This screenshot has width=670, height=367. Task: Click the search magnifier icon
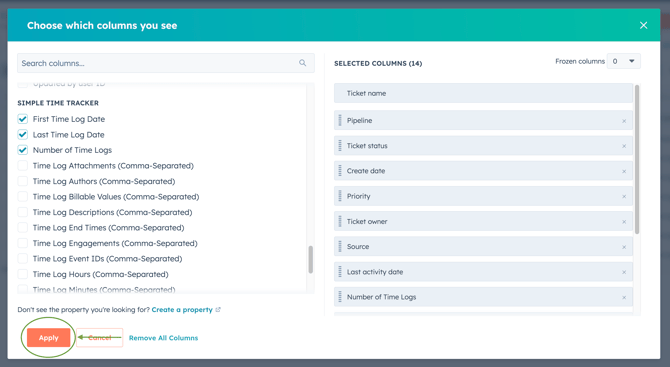[303, 63]
